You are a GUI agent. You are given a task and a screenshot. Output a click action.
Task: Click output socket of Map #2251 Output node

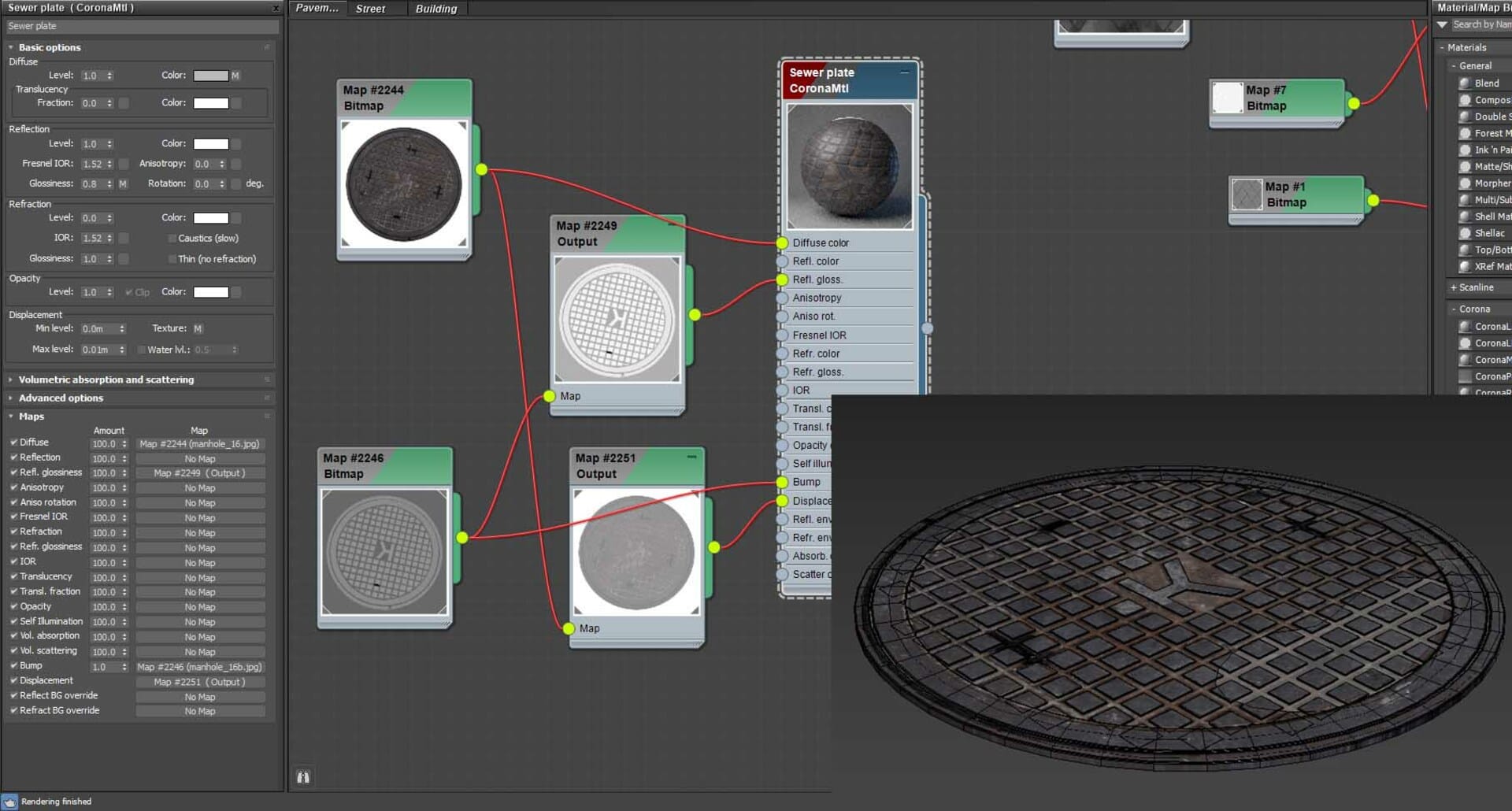click(714, 547)
